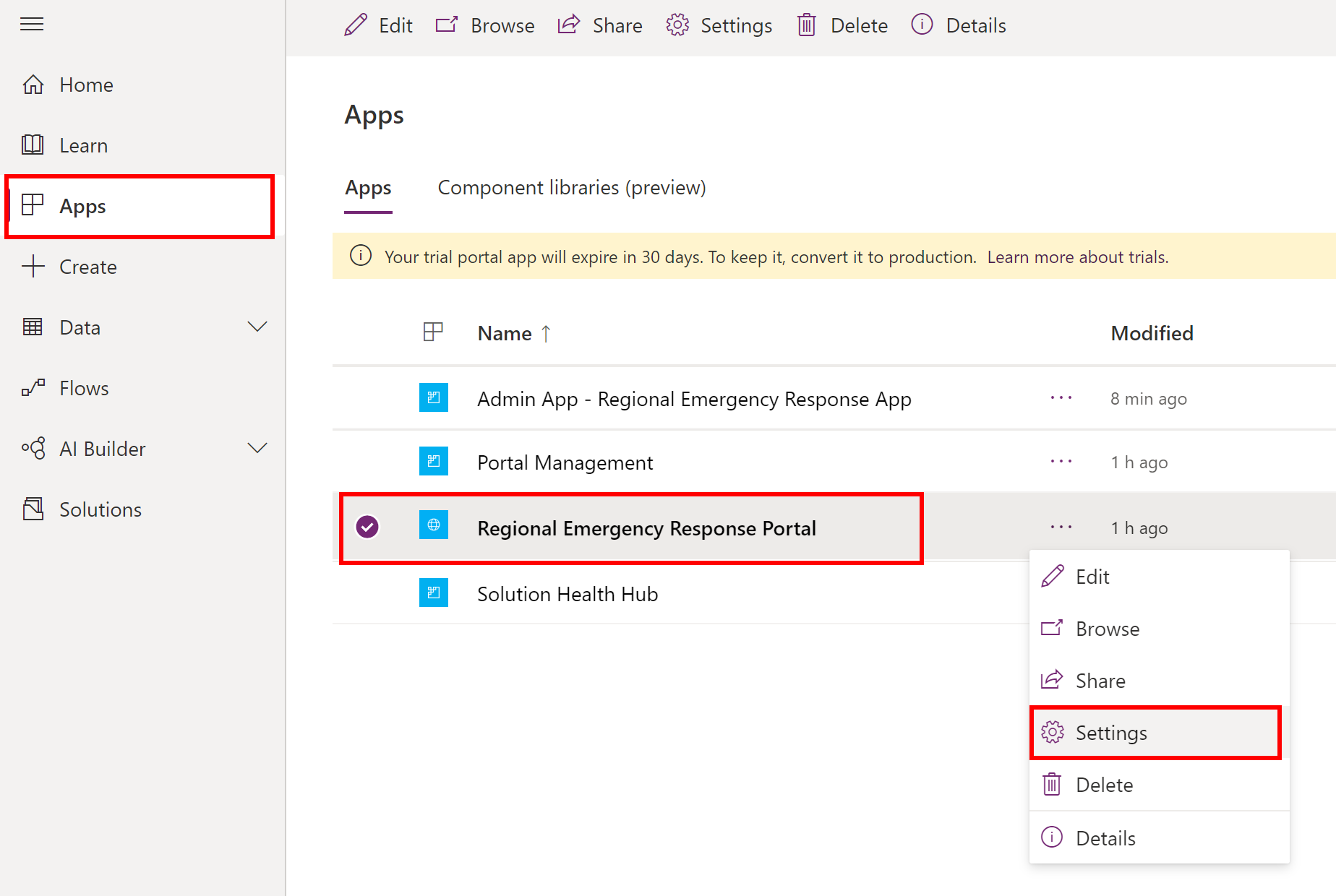Open more options for Portal Management

click(x=1061, y=462)
